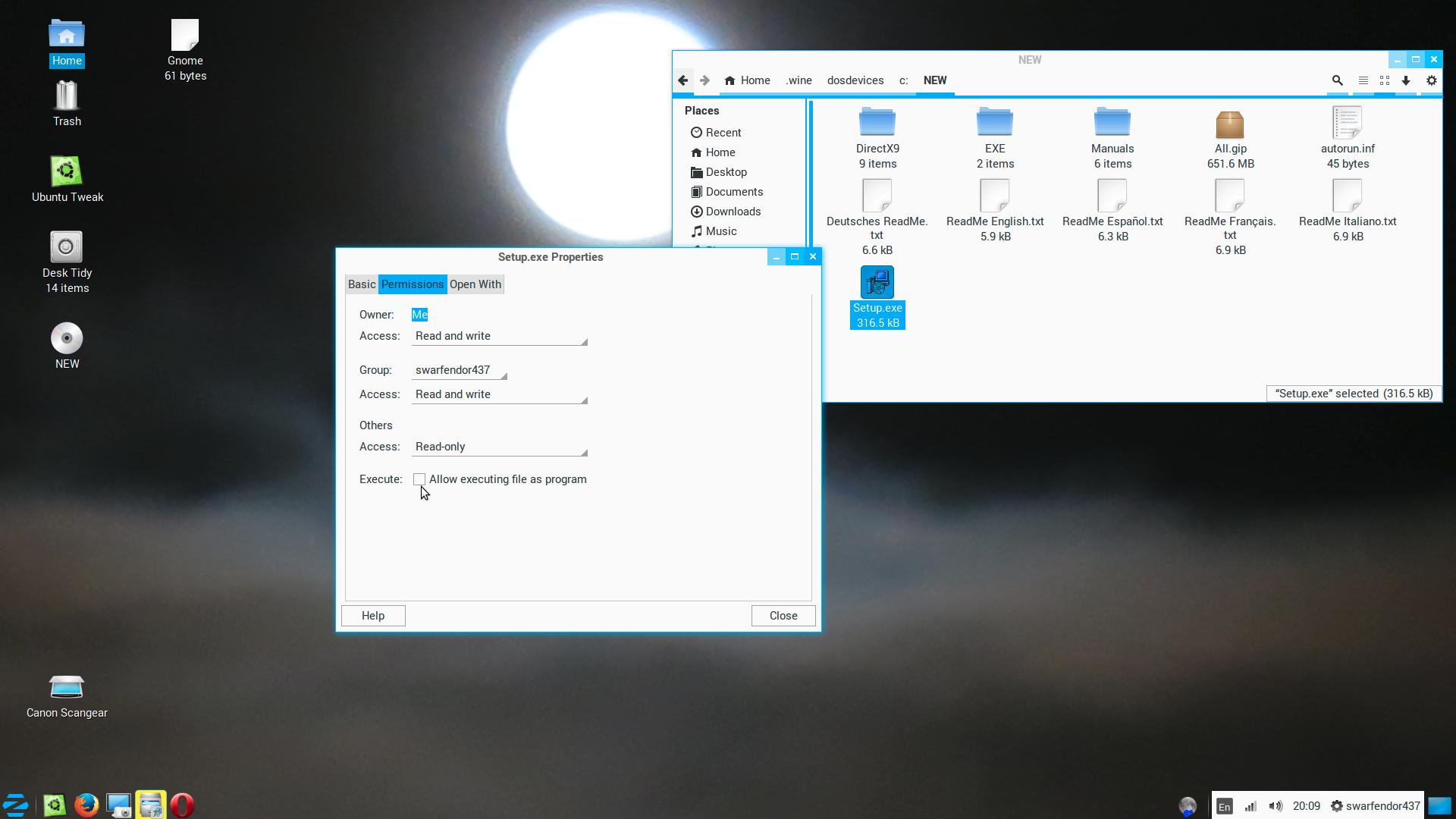Click the volume icon in system tray
Image resolution: width=1456 pixels, height=819 pixels.
pos(1276,806)
